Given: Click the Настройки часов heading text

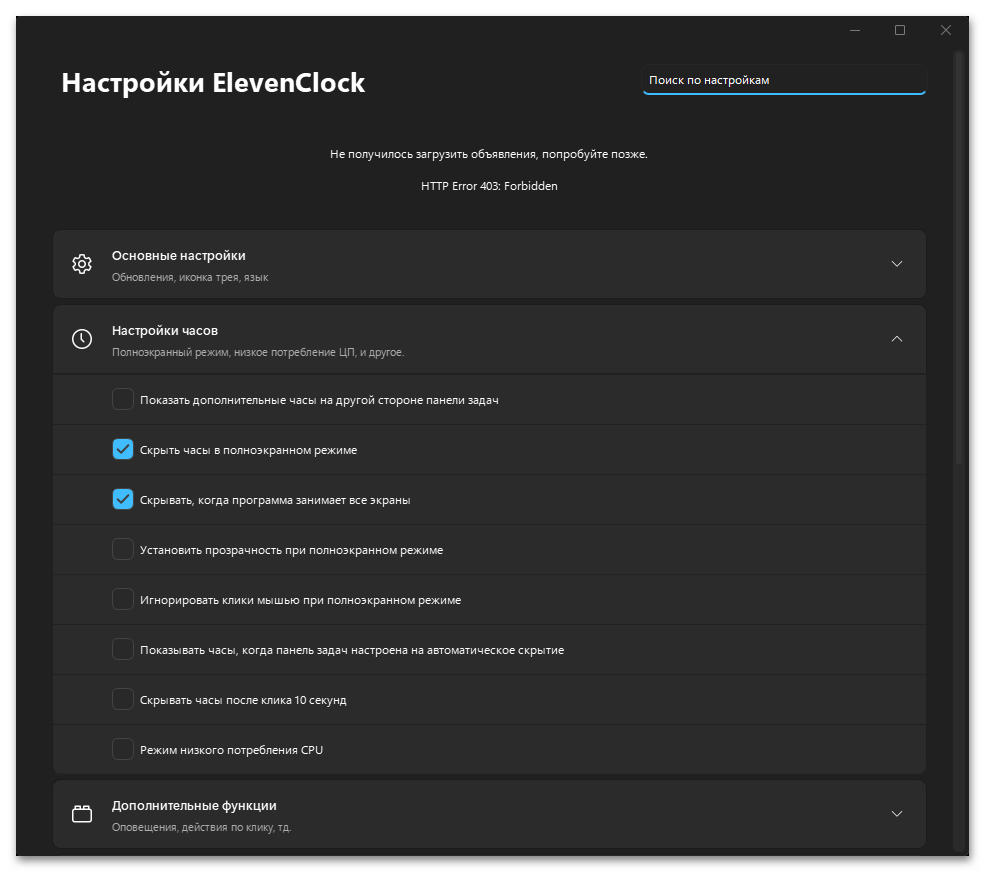Looking at the screenshot, I should click(165, 330).
